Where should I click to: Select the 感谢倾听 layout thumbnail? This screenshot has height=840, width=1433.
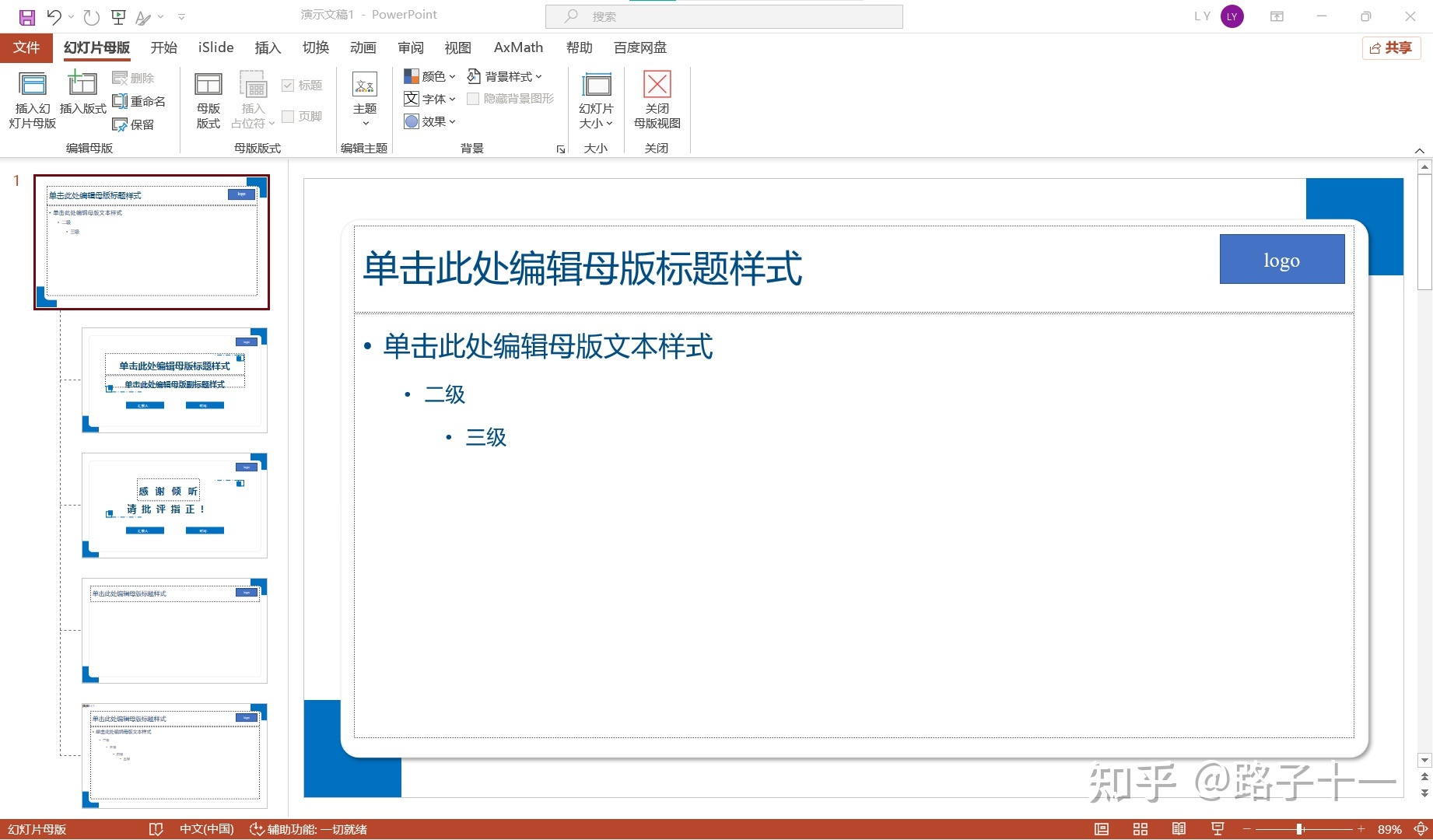pos(175,506)
